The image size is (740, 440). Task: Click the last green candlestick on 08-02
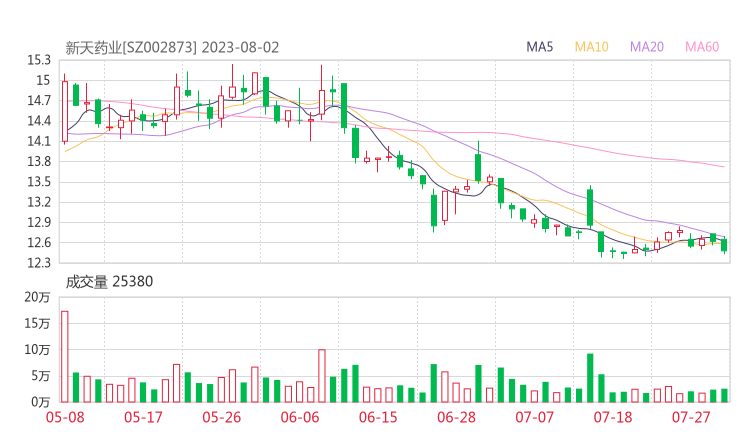[724, 245]
